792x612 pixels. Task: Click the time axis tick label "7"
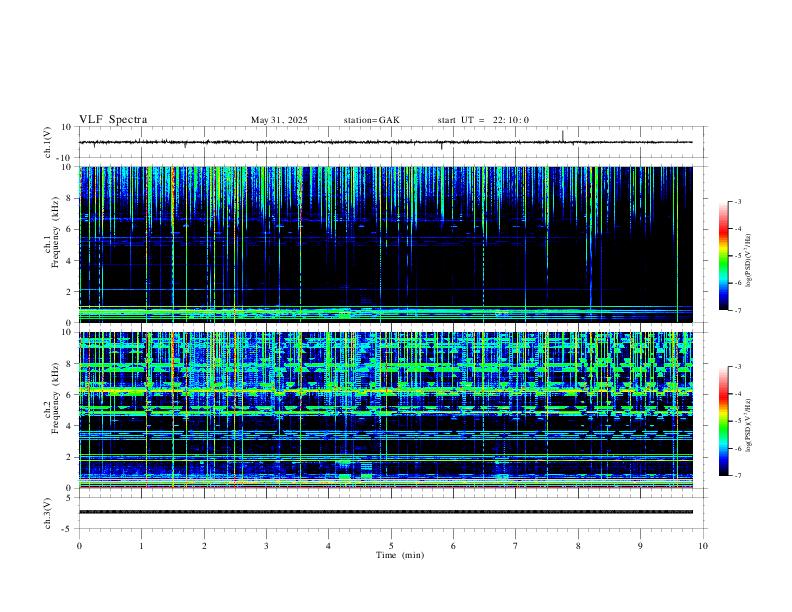[516, 546]
